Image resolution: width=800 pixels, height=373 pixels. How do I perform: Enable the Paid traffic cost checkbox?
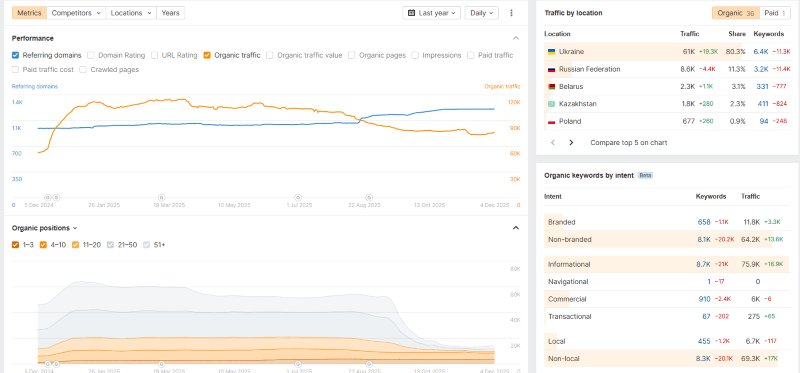[x=15, y=69]
